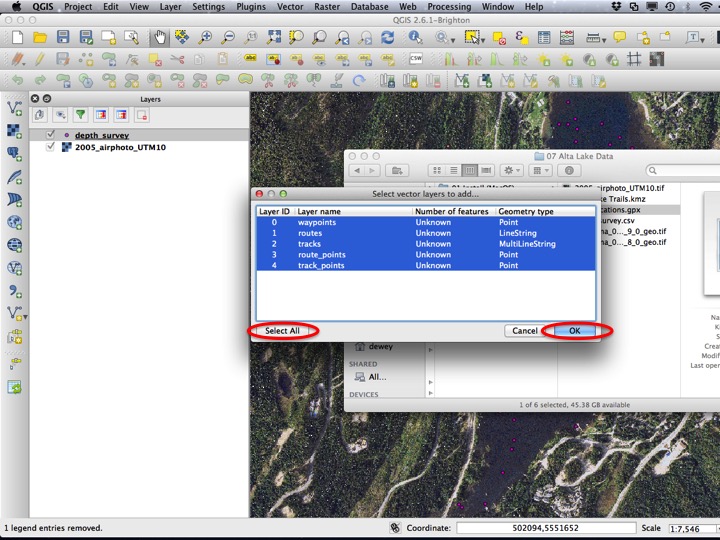Screen dimensions: 720x540
Task: Select the Pan Map hand tool
Action: [x=159, y=37]
